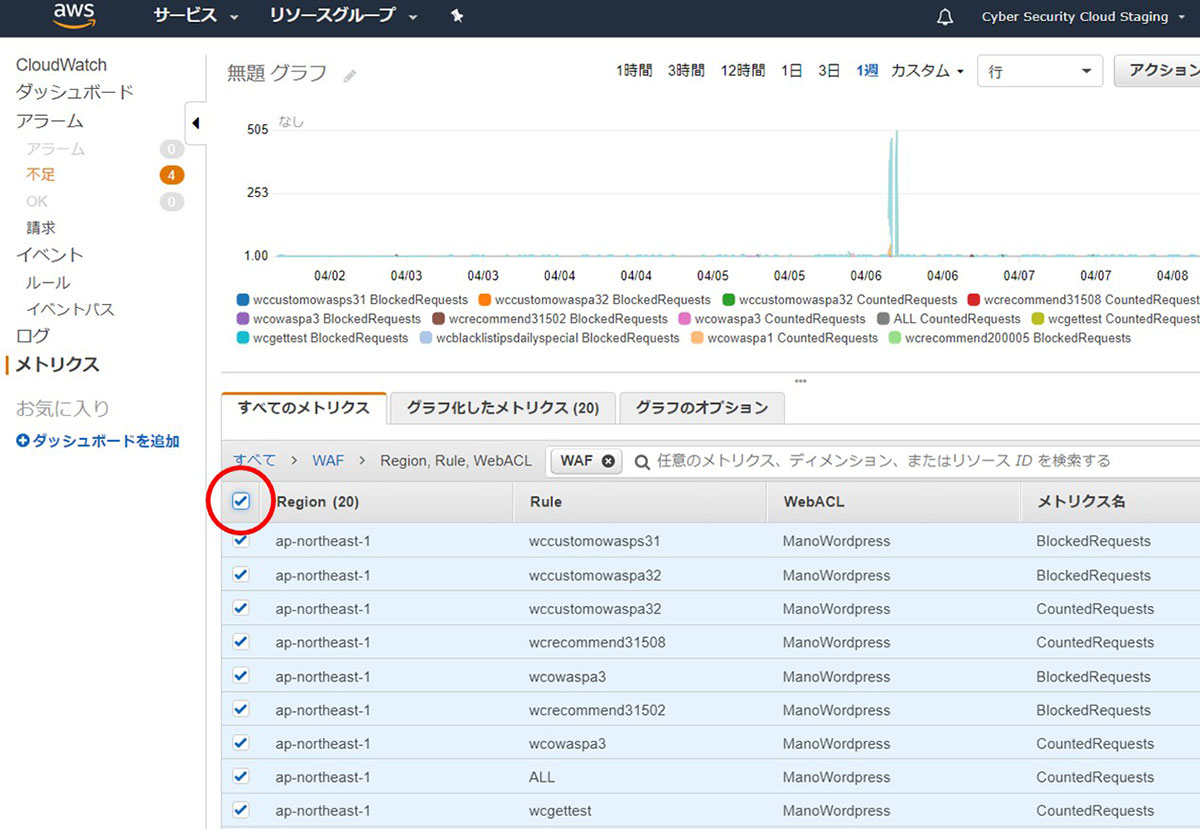Click wcgettest BlockedRequests legend color swatch
The width and height of the screenshot is (1200, 829).
point(243,338)
